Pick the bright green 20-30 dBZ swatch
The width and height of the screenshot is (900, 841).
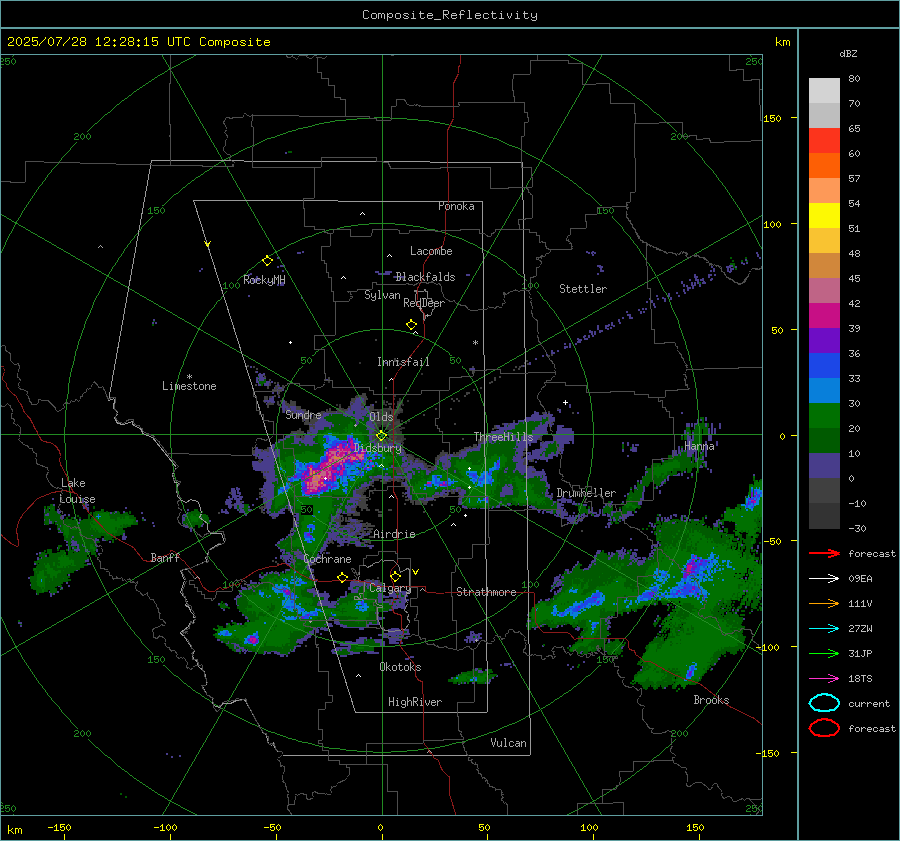click(x=824, y=416)
